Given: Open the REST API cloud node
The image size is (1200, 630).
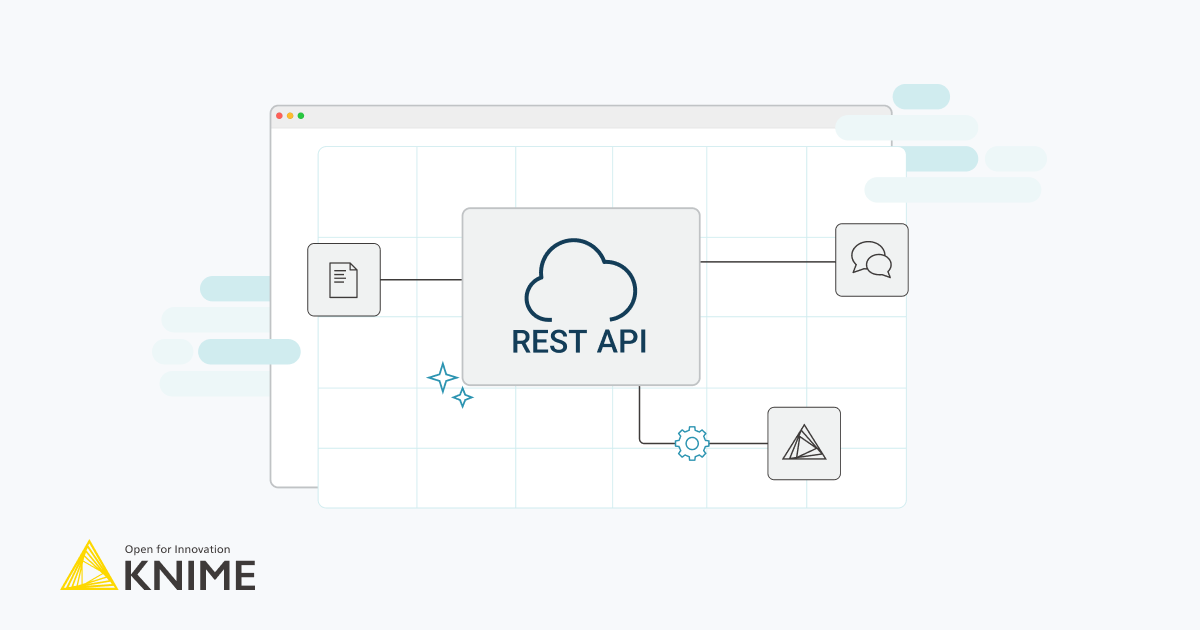Looking at the screenshot, I should [x=580, y=295].
